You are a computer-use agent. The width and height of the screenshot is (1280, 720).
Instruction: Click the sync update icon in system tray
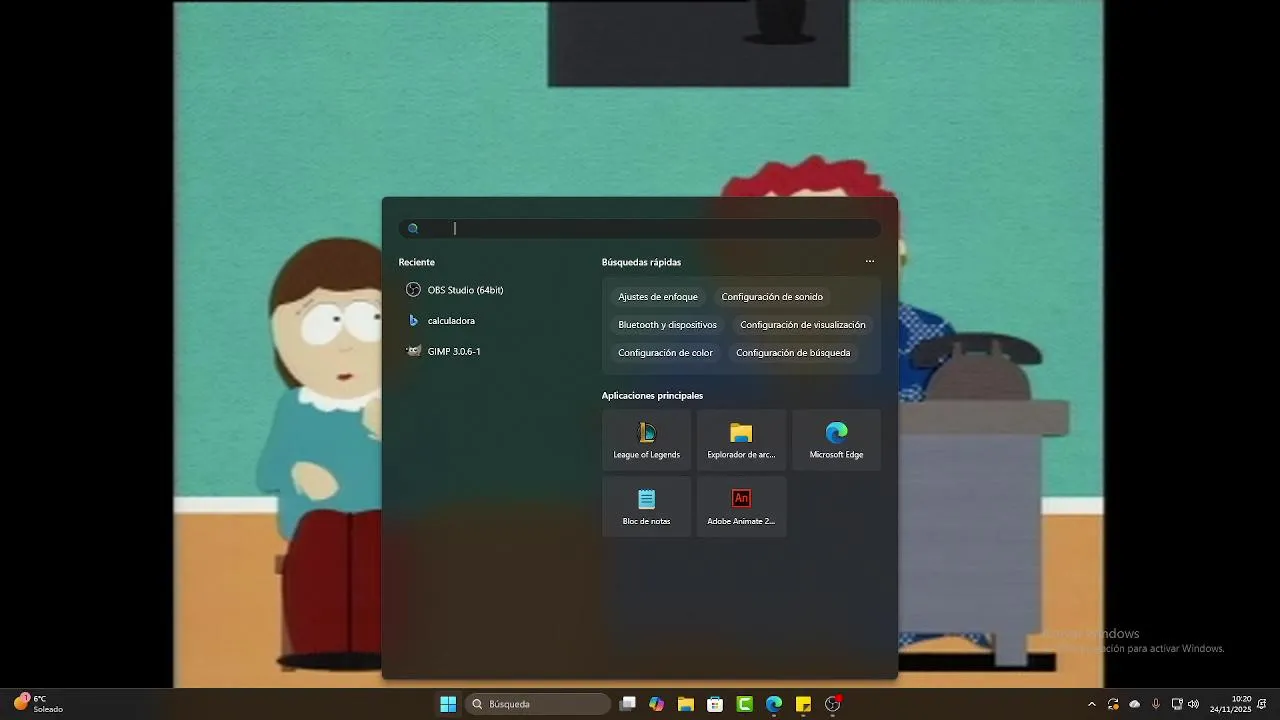pyautogui.click(x=1113, y=704)
